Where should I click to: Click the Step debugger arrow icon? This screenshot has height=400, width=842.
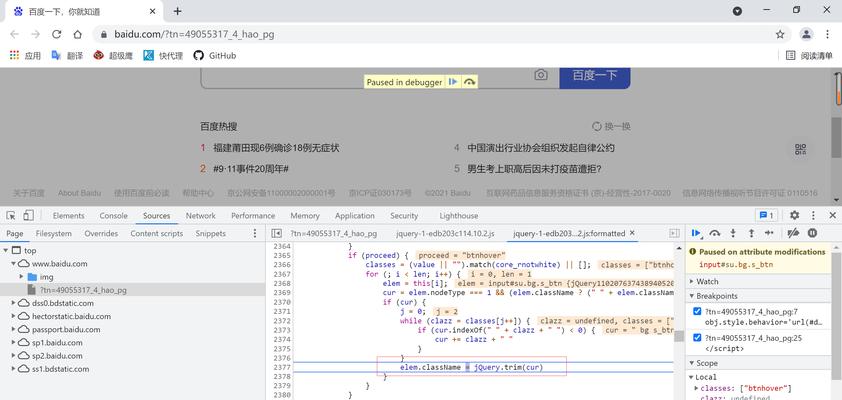[769, 233]
